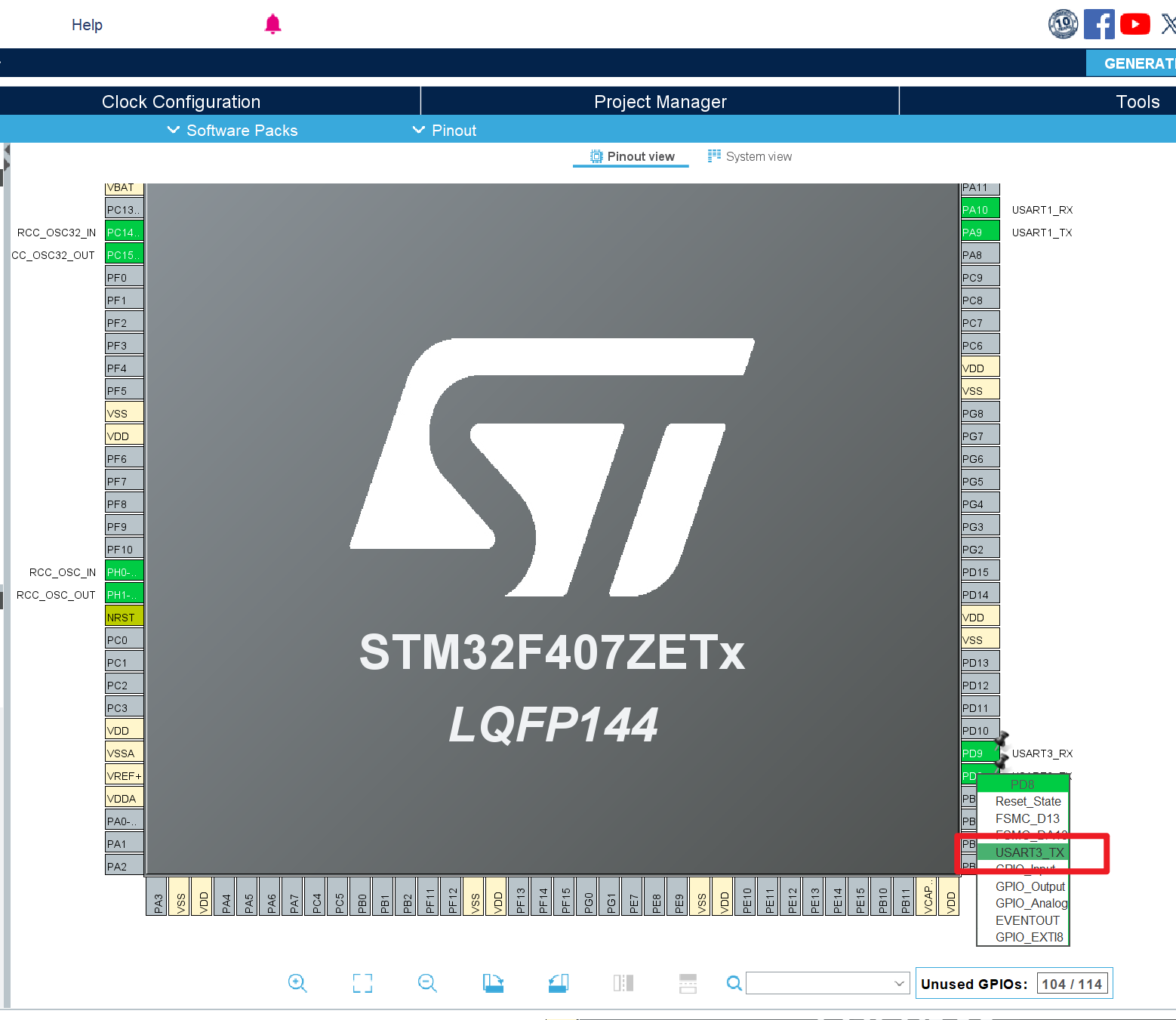Click the PC13 pin

click(x=125, y=209)
